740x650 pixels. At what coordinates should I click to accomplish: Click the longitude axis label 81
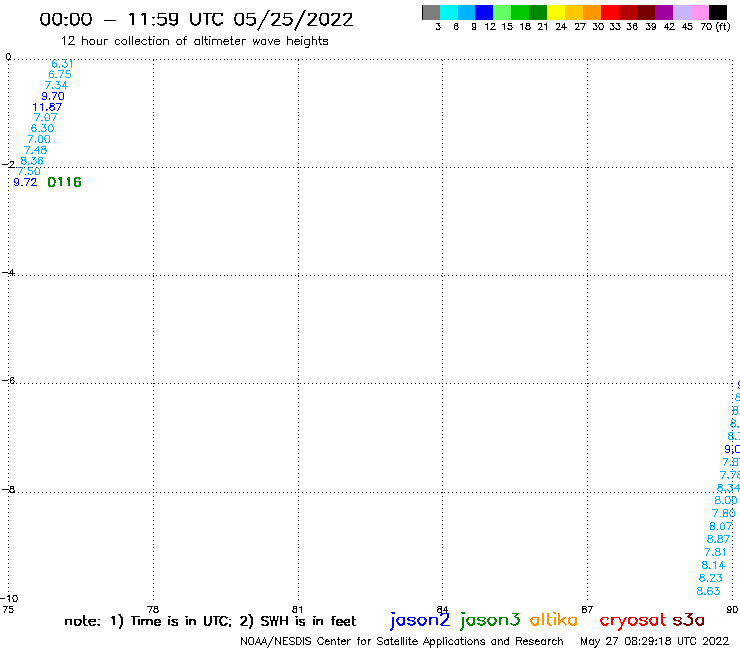(x=297, y=609)
